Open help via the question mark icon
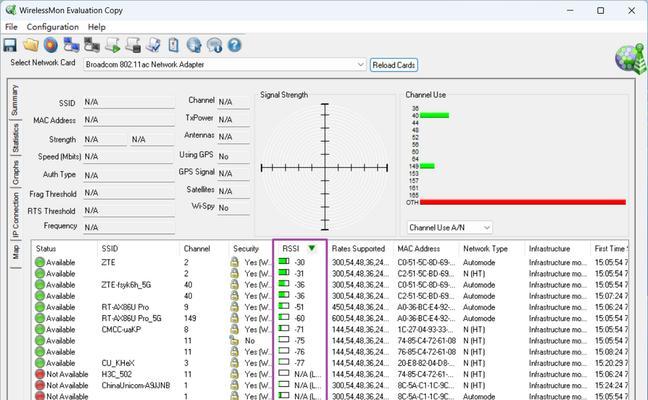The width and height of the screenshot is (648, 400). [234, 45]
